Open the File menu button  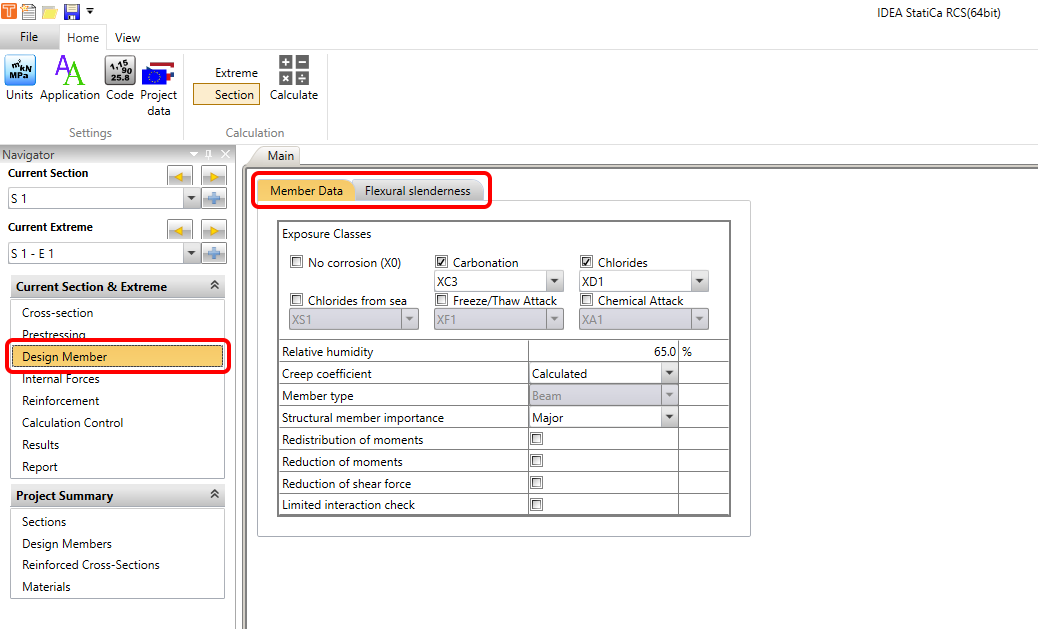[x=29, y=37]
